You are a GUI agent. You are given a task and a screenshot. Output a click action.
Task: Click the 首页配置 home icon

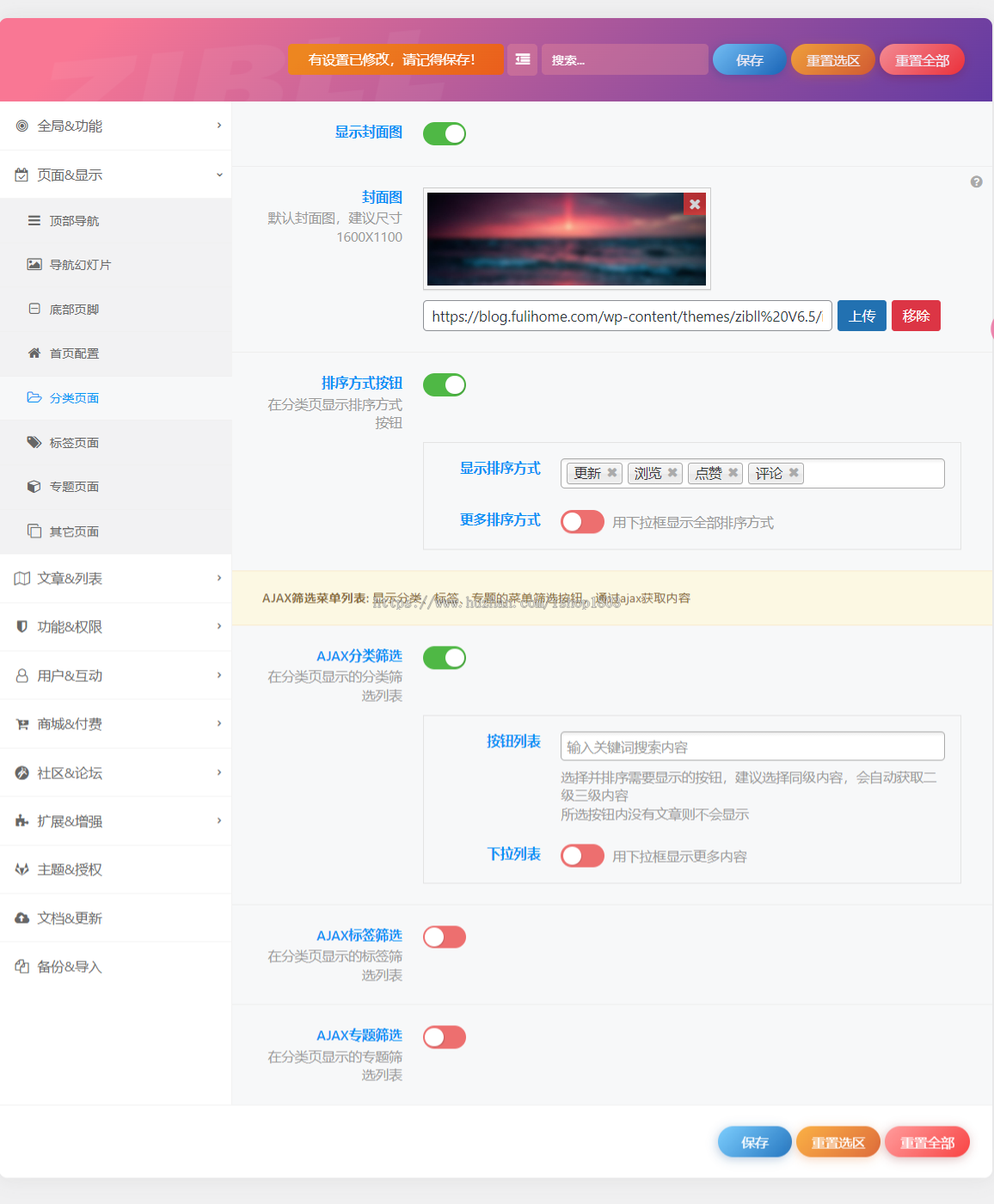coord(34,353)
